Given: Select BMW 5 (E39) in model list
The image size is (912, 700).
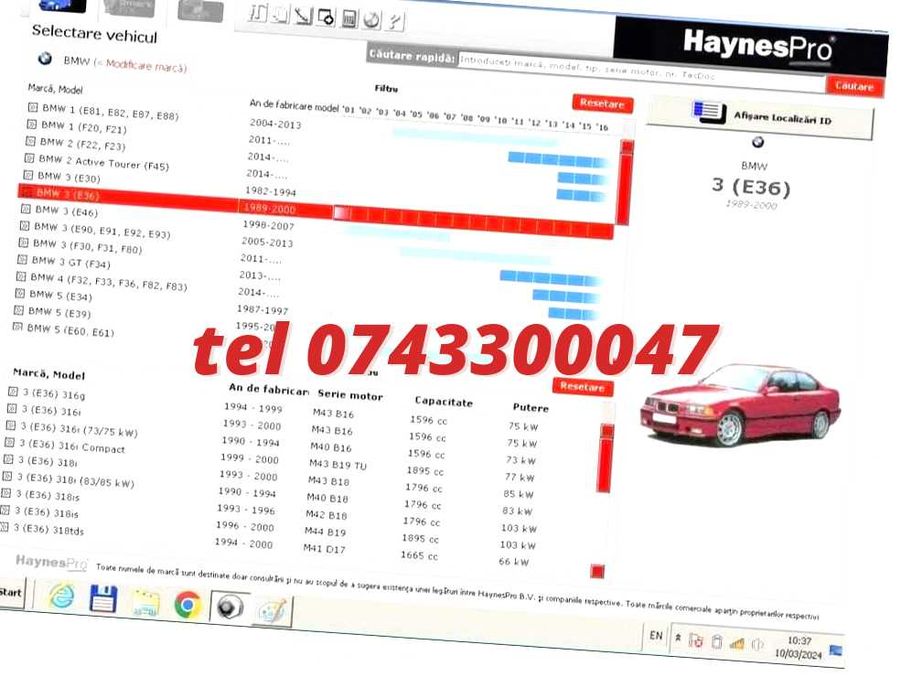Looking at the screenshot, I should pos(59,312).
